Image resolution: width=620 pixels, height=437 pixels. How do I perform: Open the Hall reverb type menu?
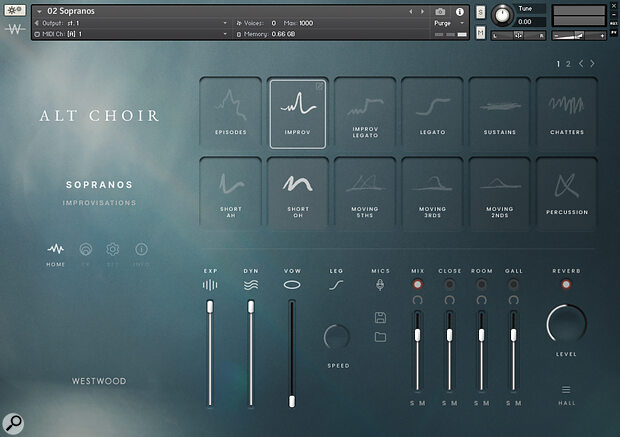coord(567,390)
